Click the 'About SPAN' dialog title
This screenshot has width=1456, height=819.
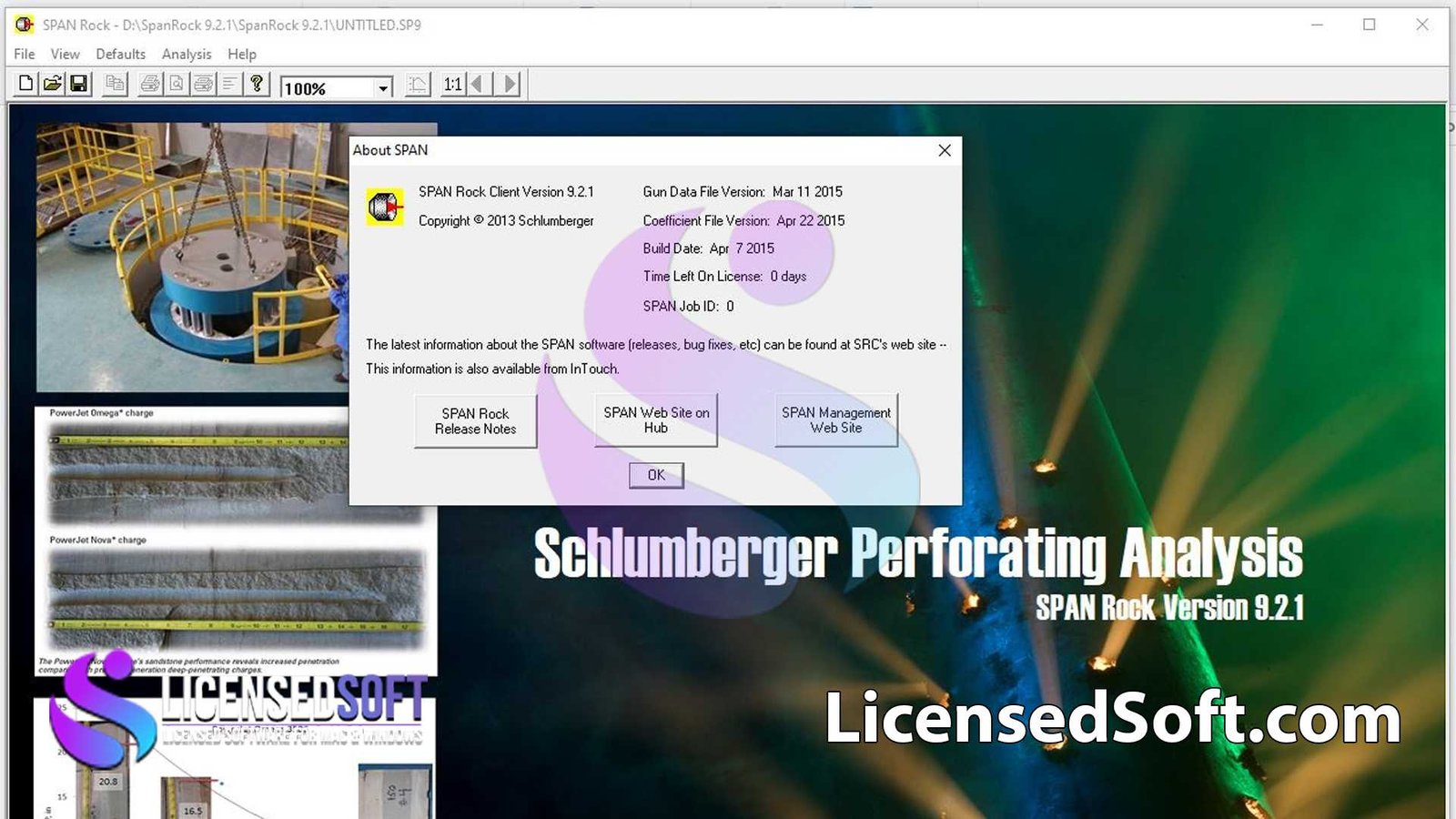tap(390, 150)
